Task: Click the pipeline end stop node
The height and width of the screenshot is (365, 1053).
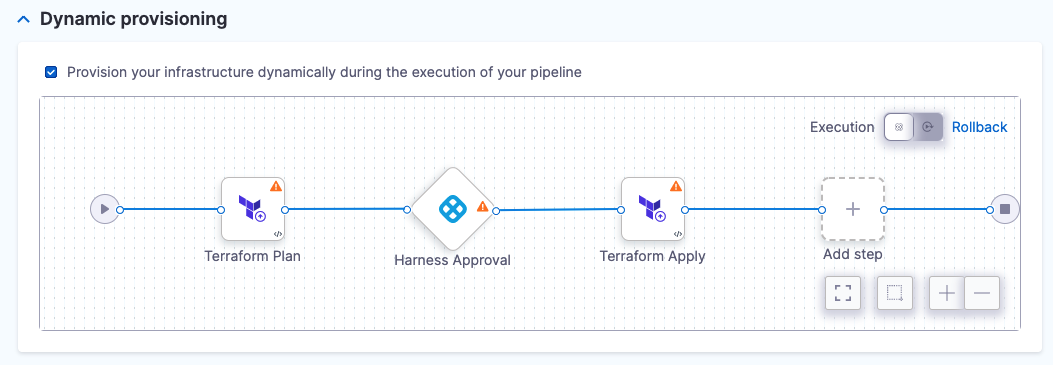Action: click(x=1005, y=209)
